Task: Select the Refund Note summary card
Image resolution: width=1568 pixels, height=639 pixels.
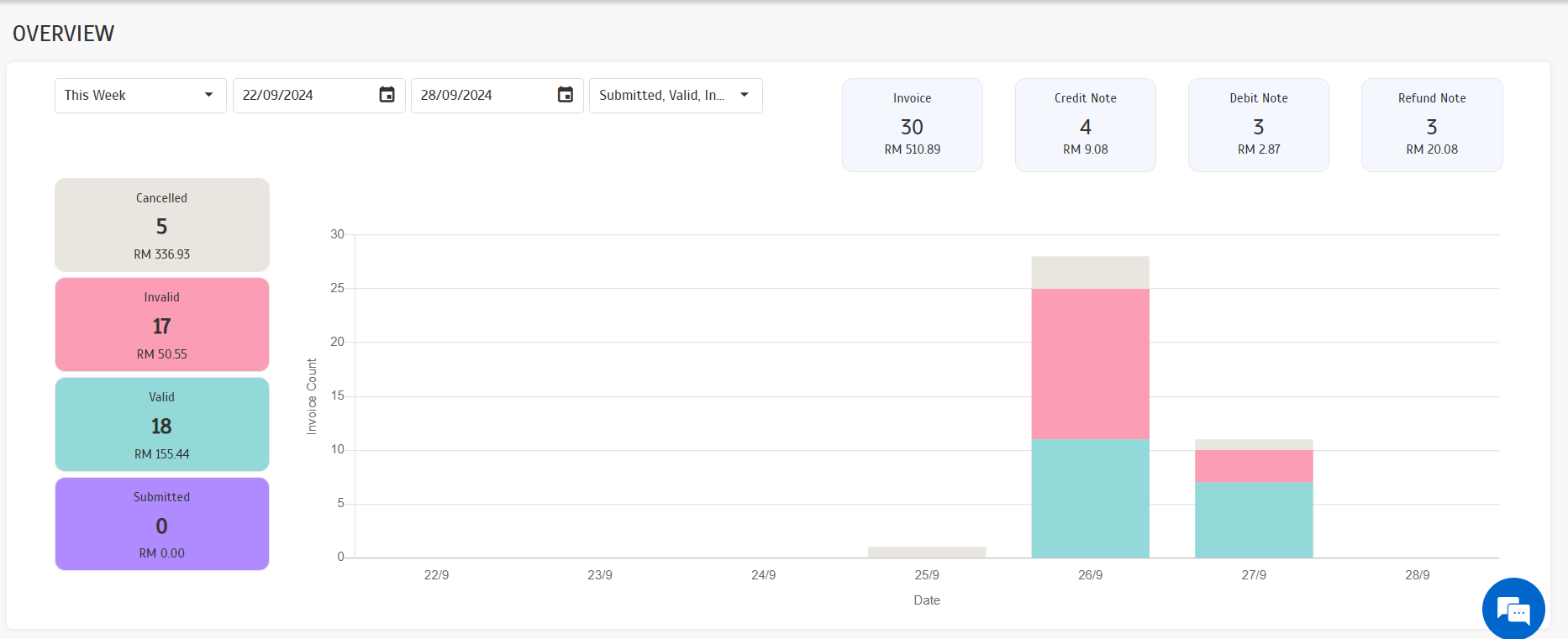Action: click(1431, 125)
